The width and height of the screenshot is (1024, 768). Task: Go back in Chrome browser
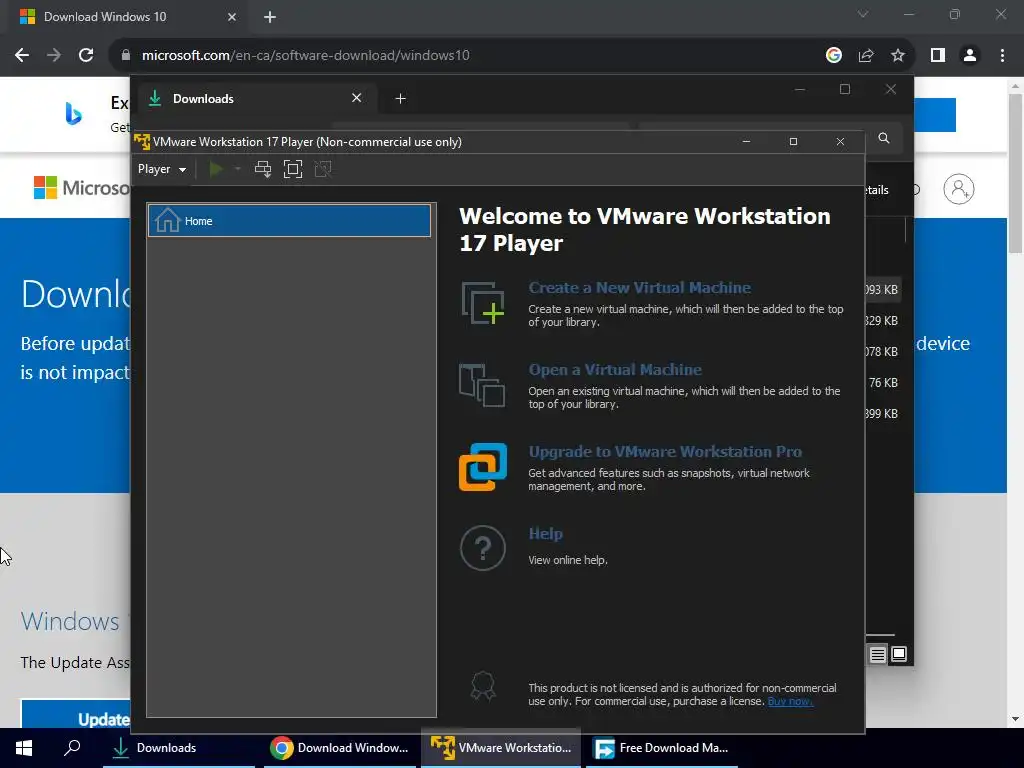[x=22, y=56]
